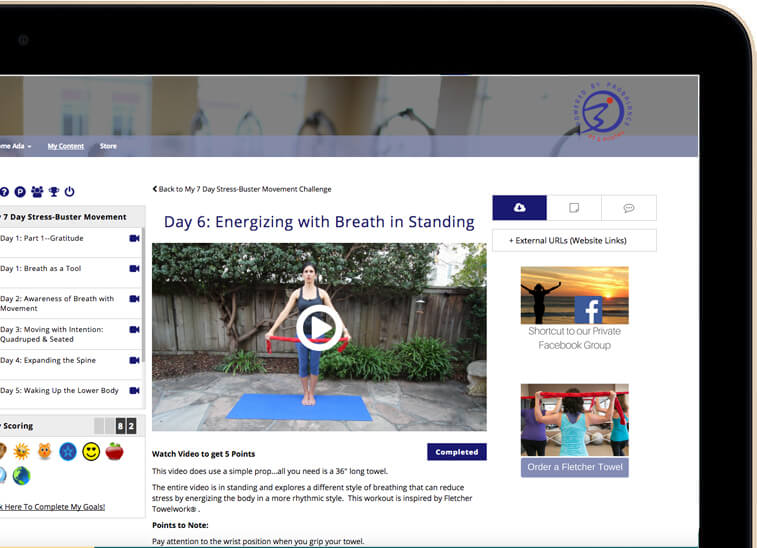Viewport: 757px width, 548px height.
Task: Click the red apple badge icon
Action: coord(114,451)
